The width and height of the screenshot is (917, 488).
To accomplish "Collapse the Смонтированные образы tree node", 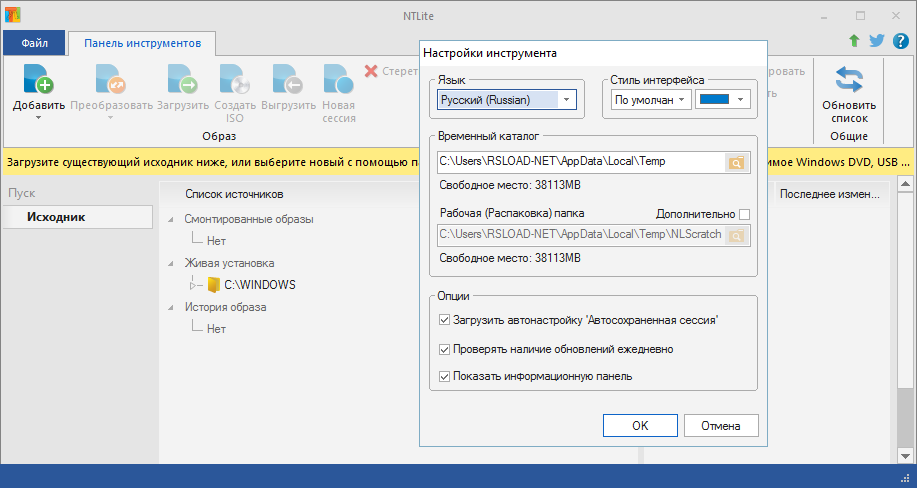I will [171, 219].
